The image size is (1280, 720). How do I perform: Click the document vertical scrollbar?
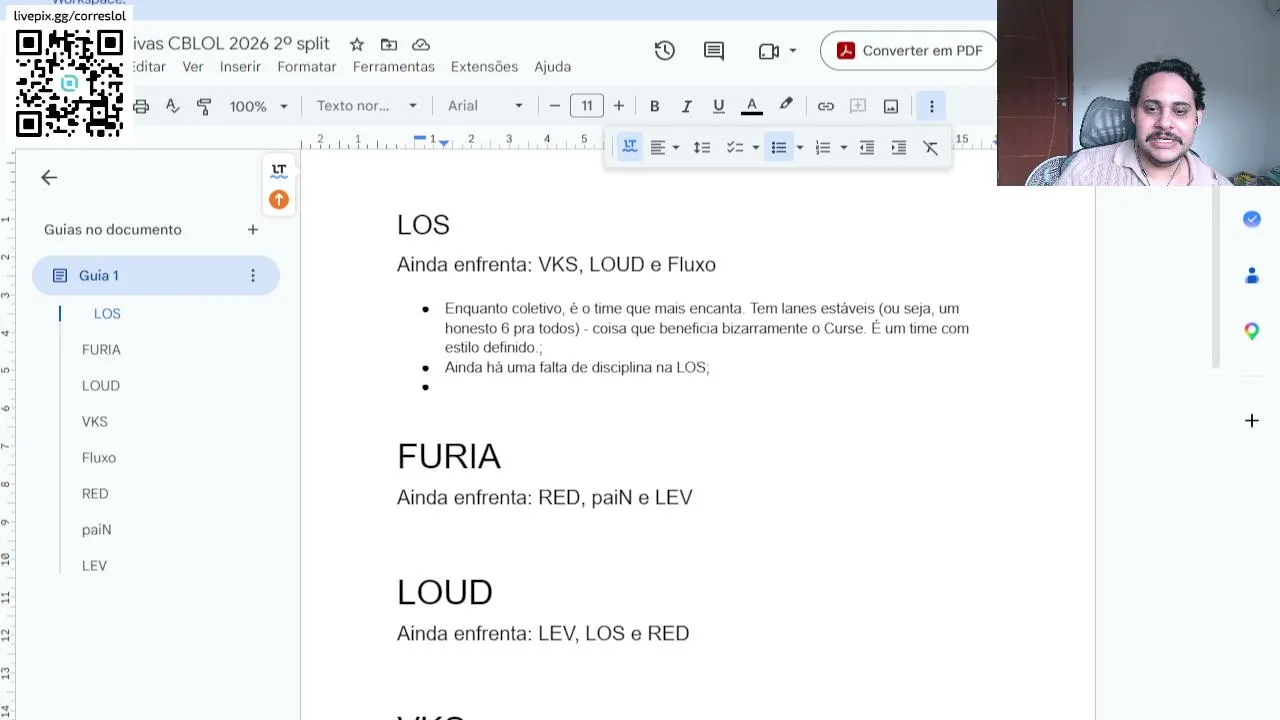[1216, 277]
